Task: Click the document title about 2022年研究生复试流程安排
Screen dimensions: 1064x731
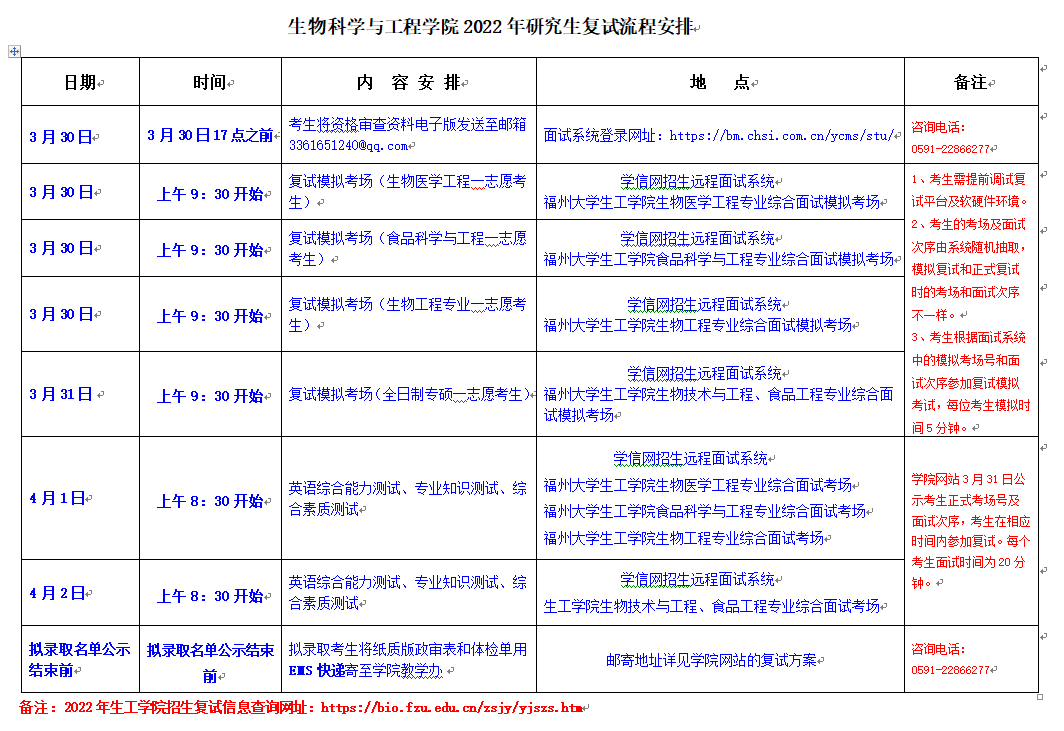Action: pos(490,26)
